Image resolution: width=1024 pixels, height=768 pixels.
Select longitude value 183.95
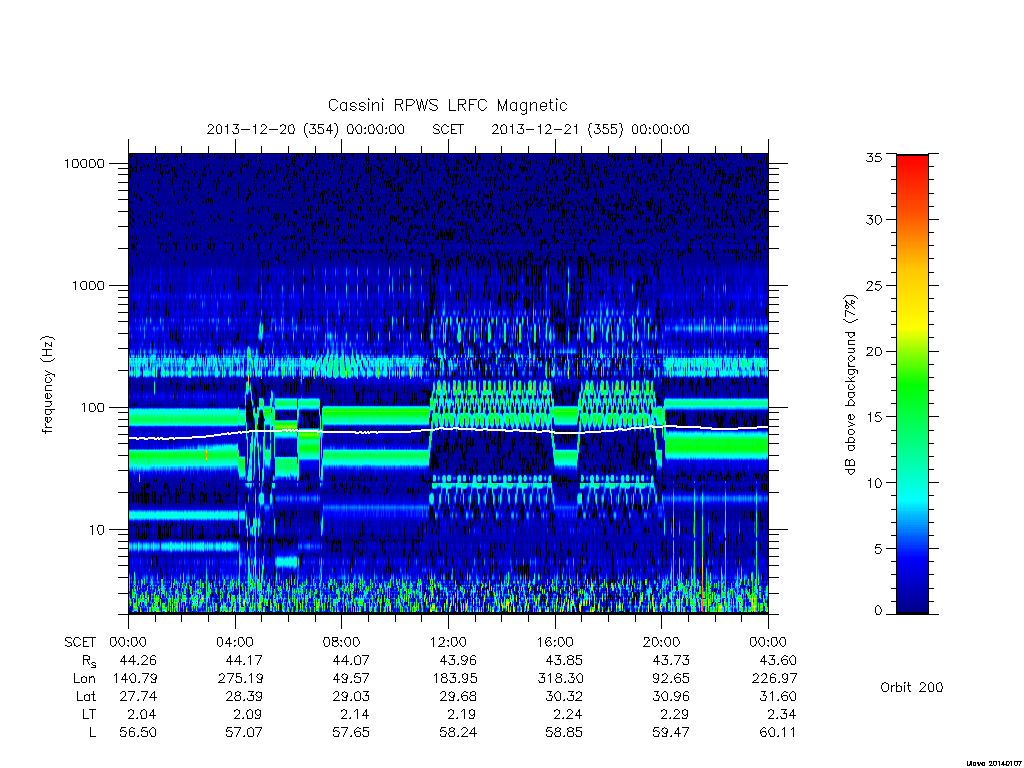click(454, 679)
